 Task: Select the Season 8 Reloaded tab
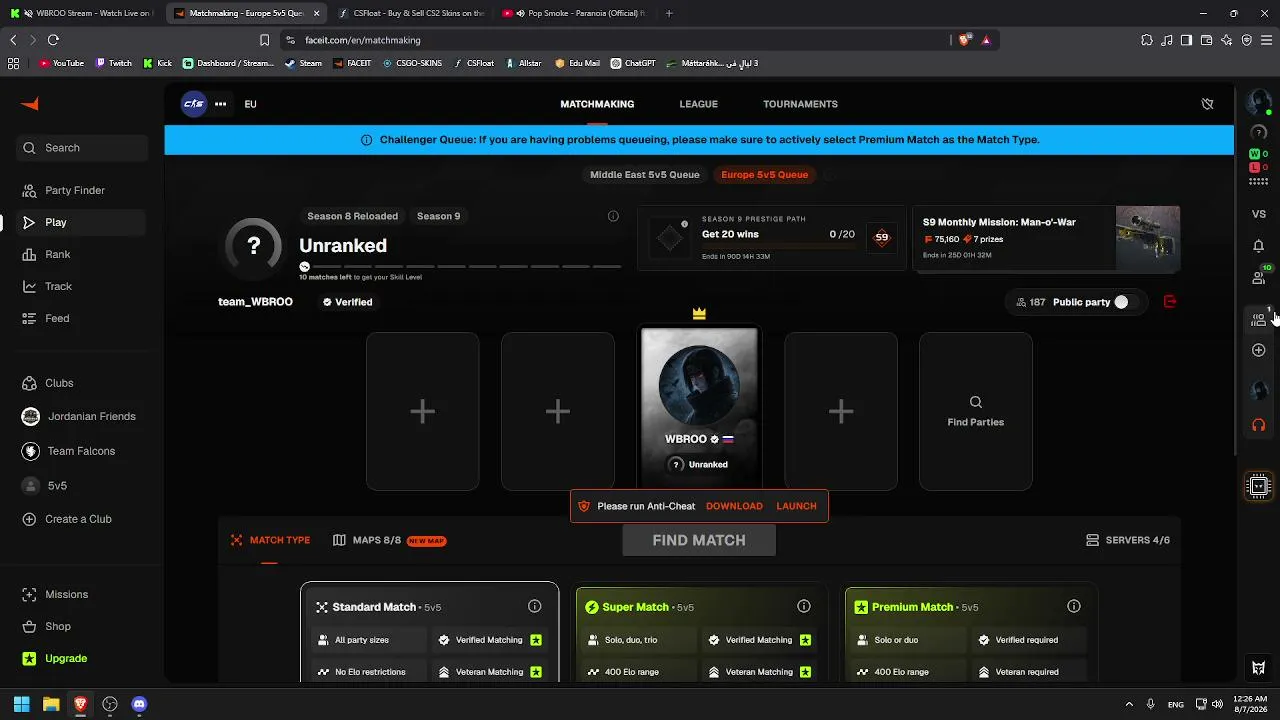352,216
